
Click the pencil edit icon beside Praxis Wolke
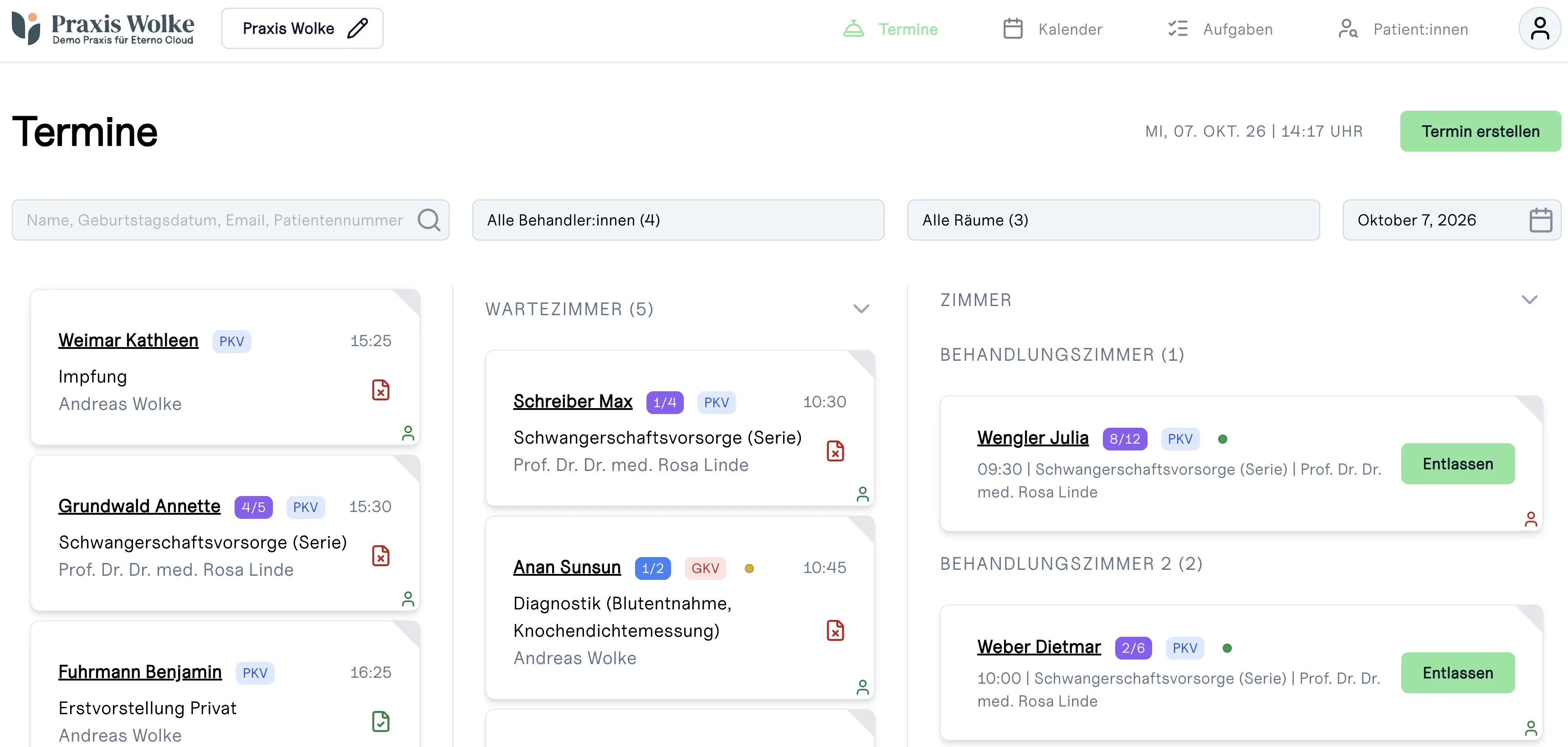pos(357,28)
